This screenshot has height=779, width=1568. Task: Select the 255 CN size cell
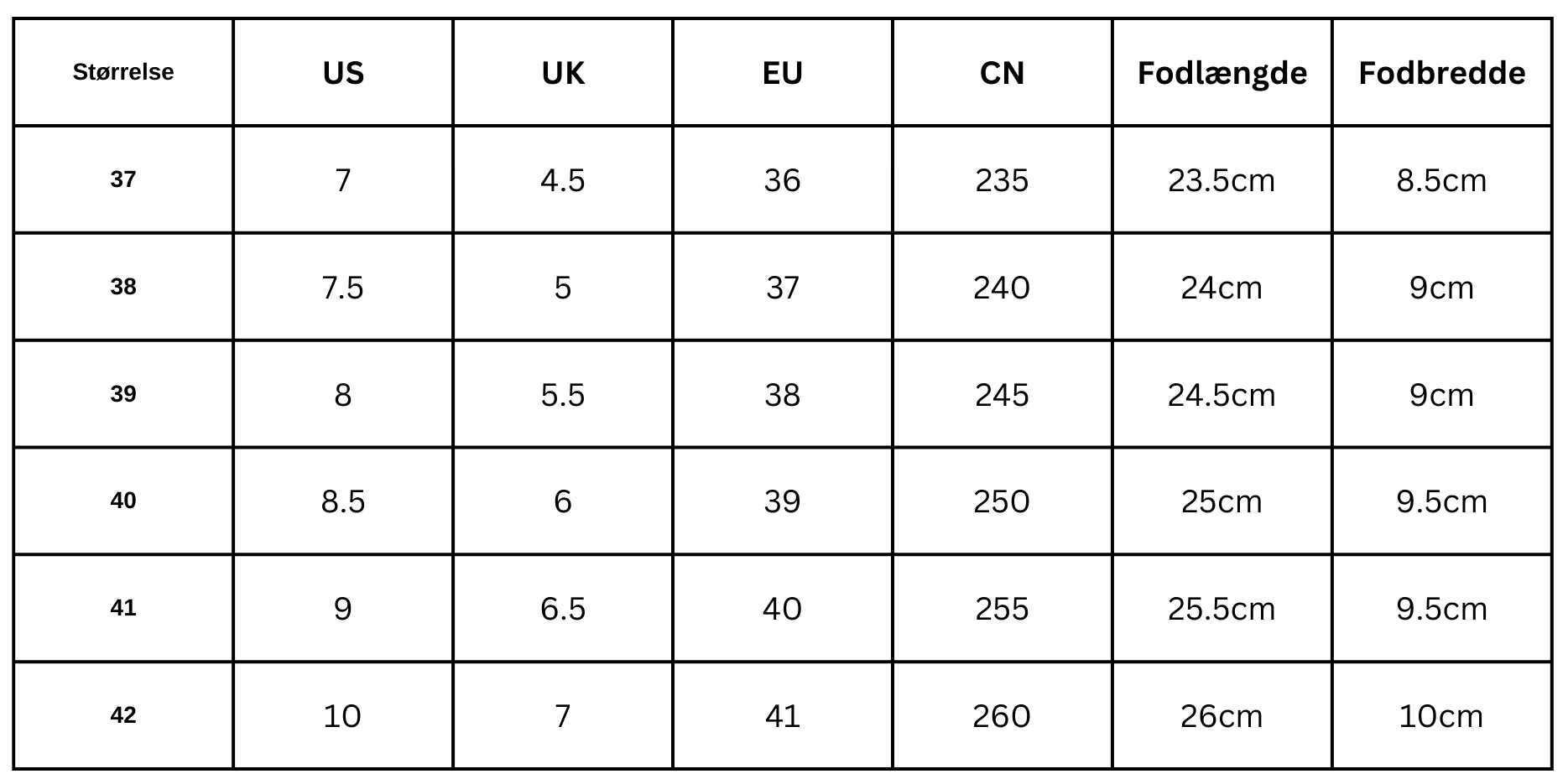1002,609
